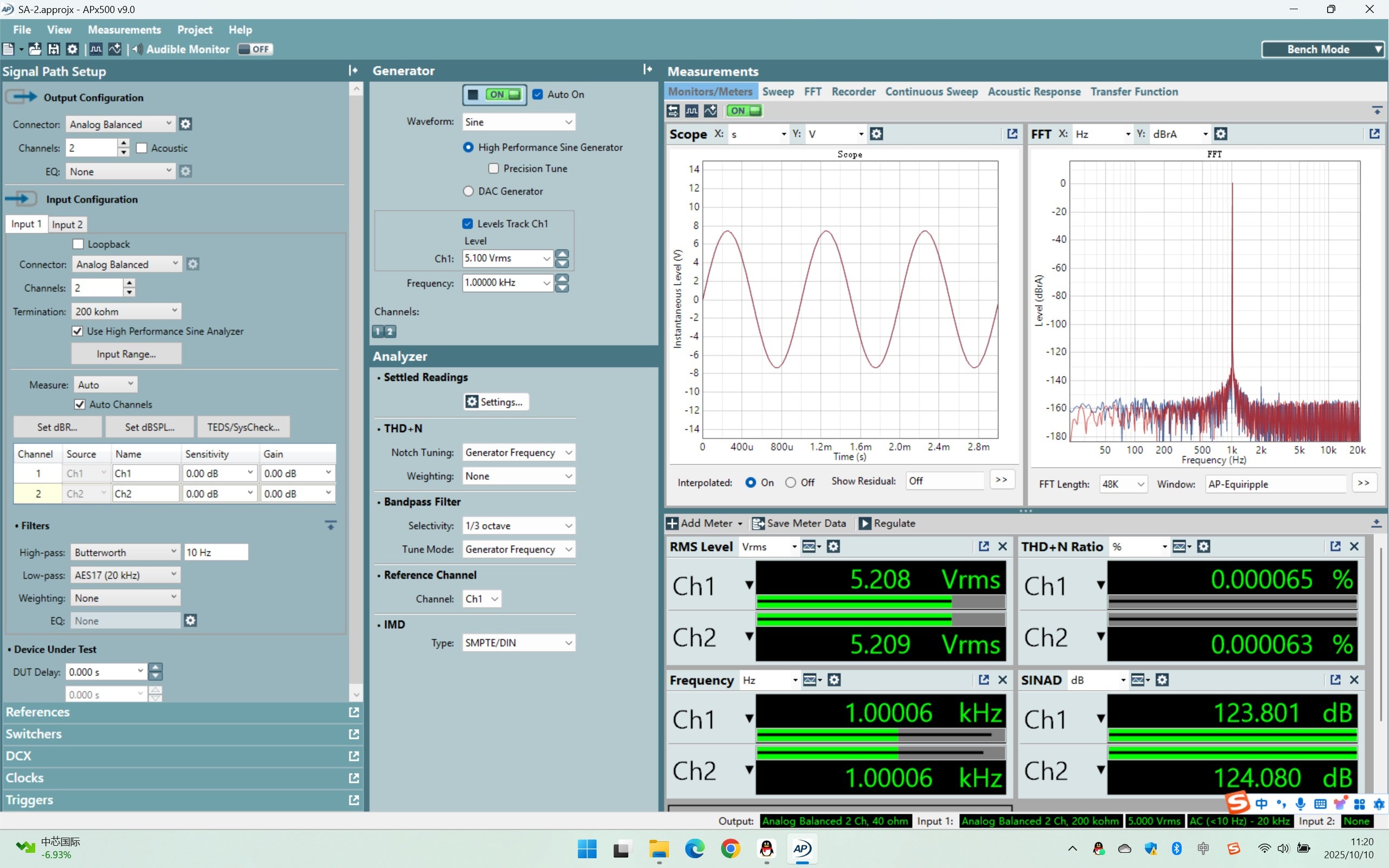Switch to the Sweep measurement tab
This screenshot has height=868, width=1389.
click(778, 92)
